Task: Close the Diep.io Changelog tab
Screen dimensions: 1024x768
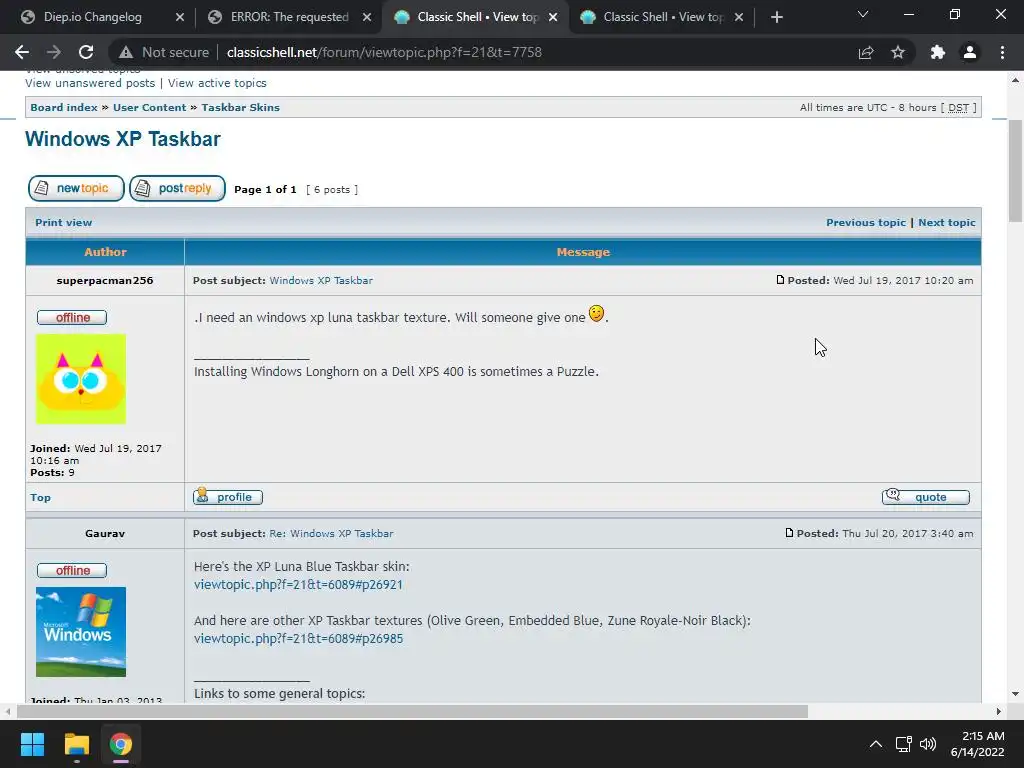Action: [180, 17]
